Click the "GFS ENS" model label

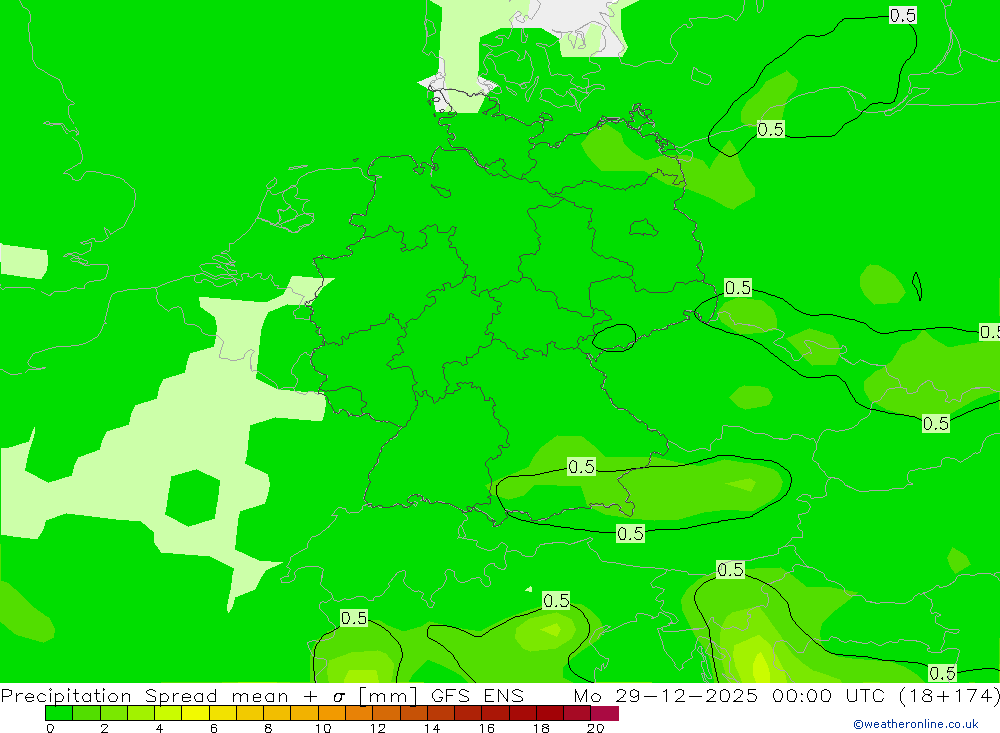point(477,695)
